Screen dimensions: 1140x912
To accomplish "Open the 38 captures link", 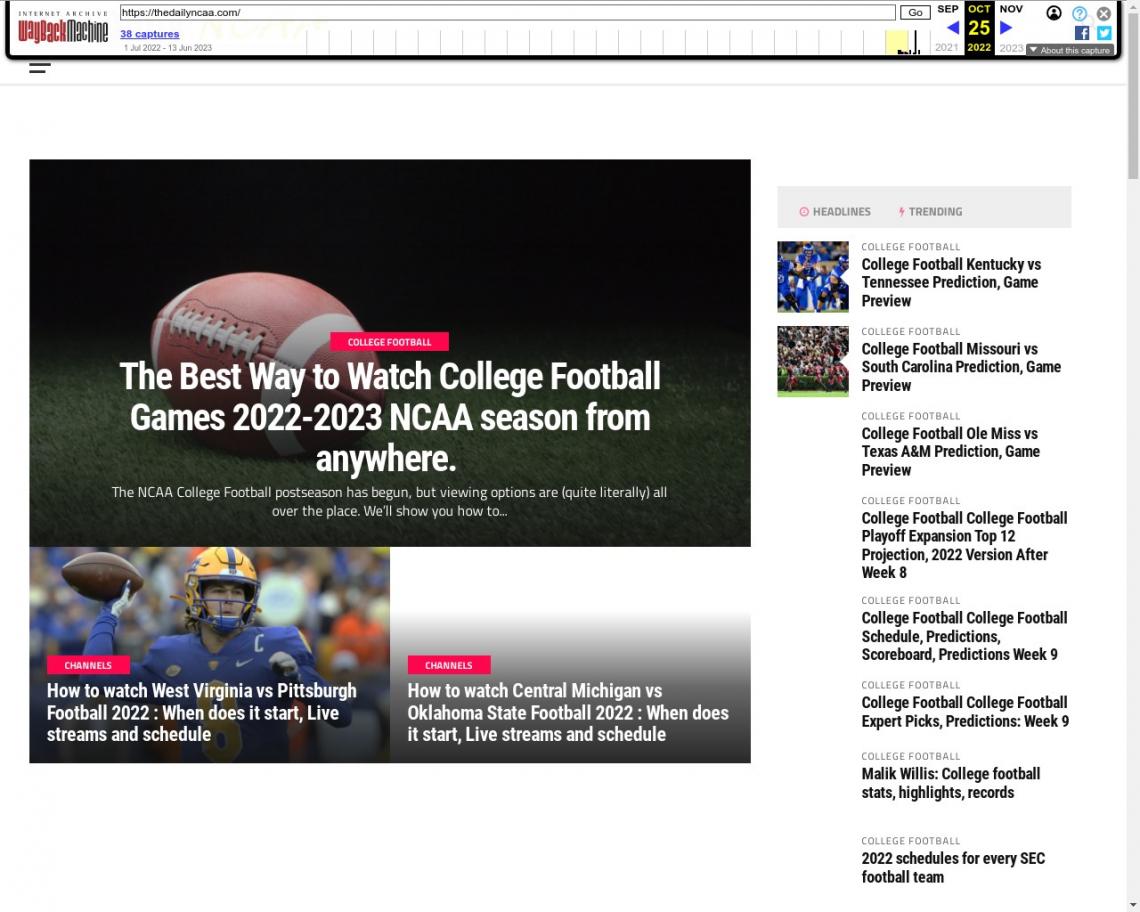I will [150, 33].
